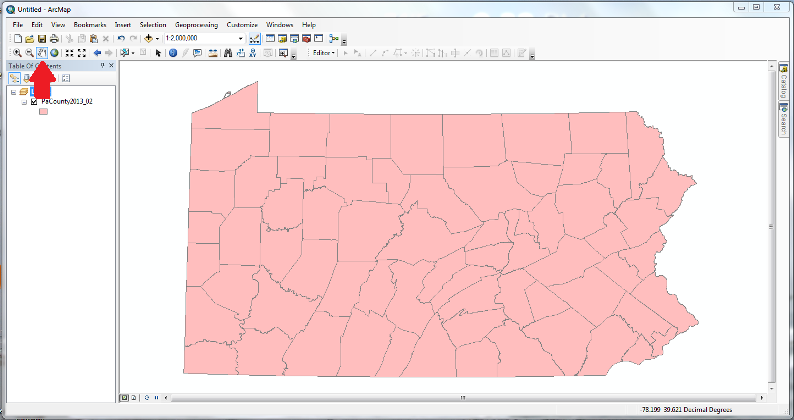Undo the last action
Image resolution: width=794 pixels, height=420 pixels.
(x=121, y=39)
